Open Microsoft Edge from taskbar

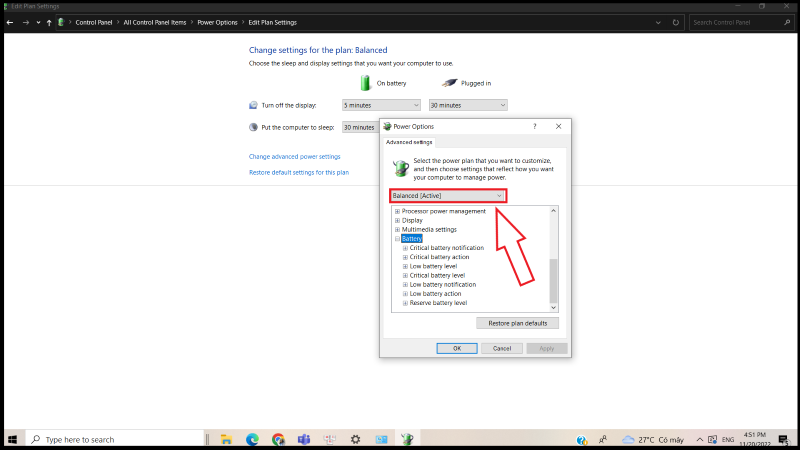coord(252,439)
